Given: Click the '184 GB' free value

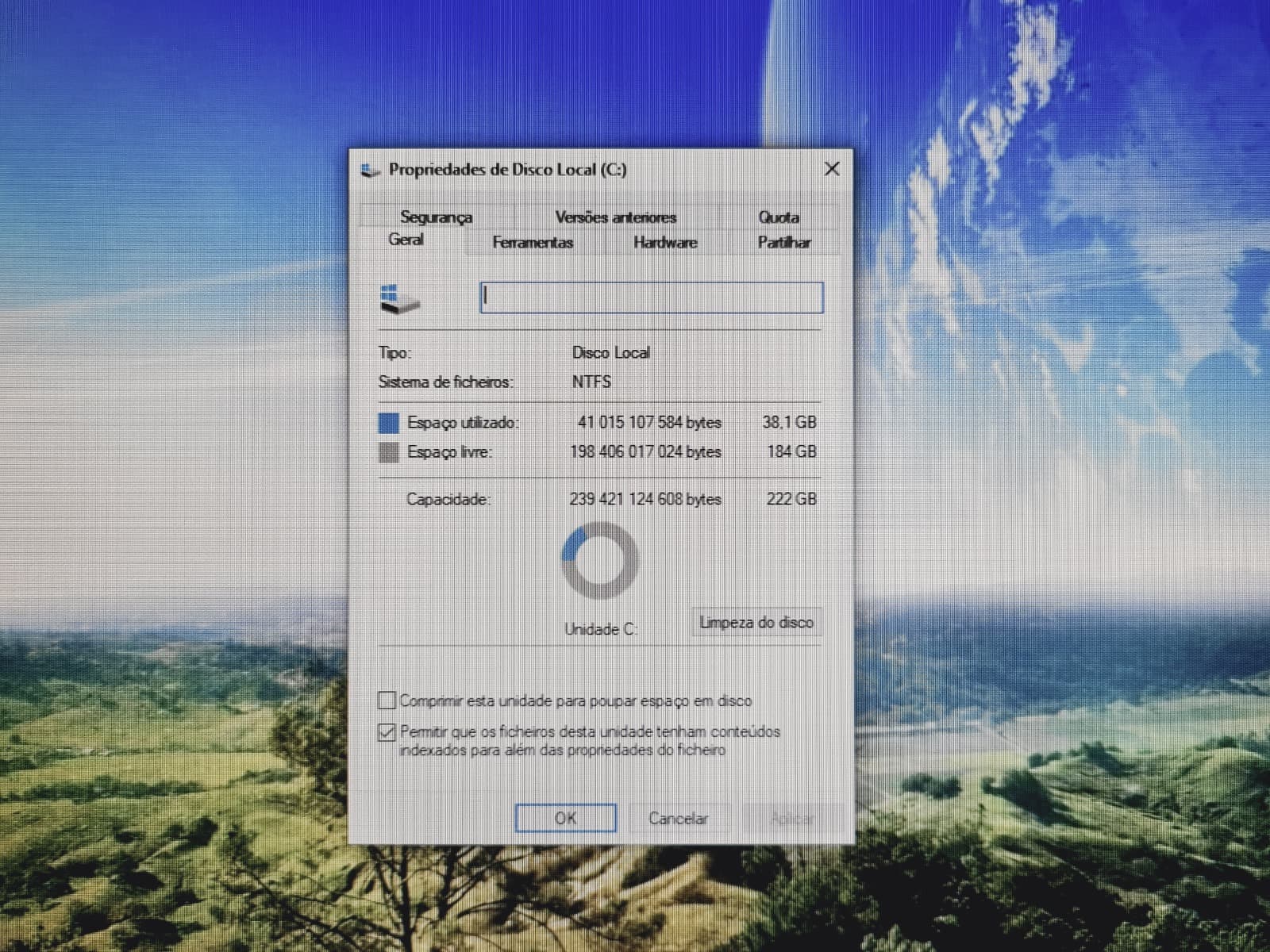Looking at the screenshot, I should [x=791, y=451].
